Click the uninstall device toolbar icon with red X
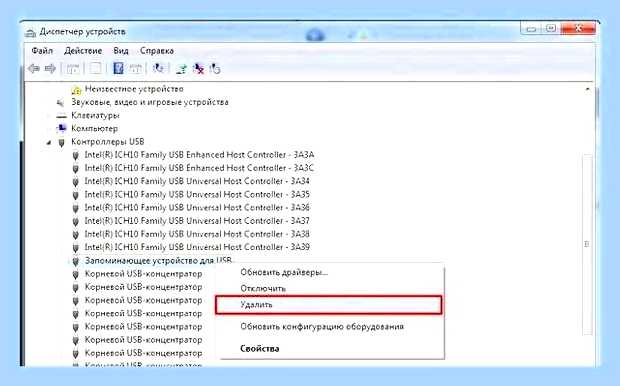 click(198, 69)
